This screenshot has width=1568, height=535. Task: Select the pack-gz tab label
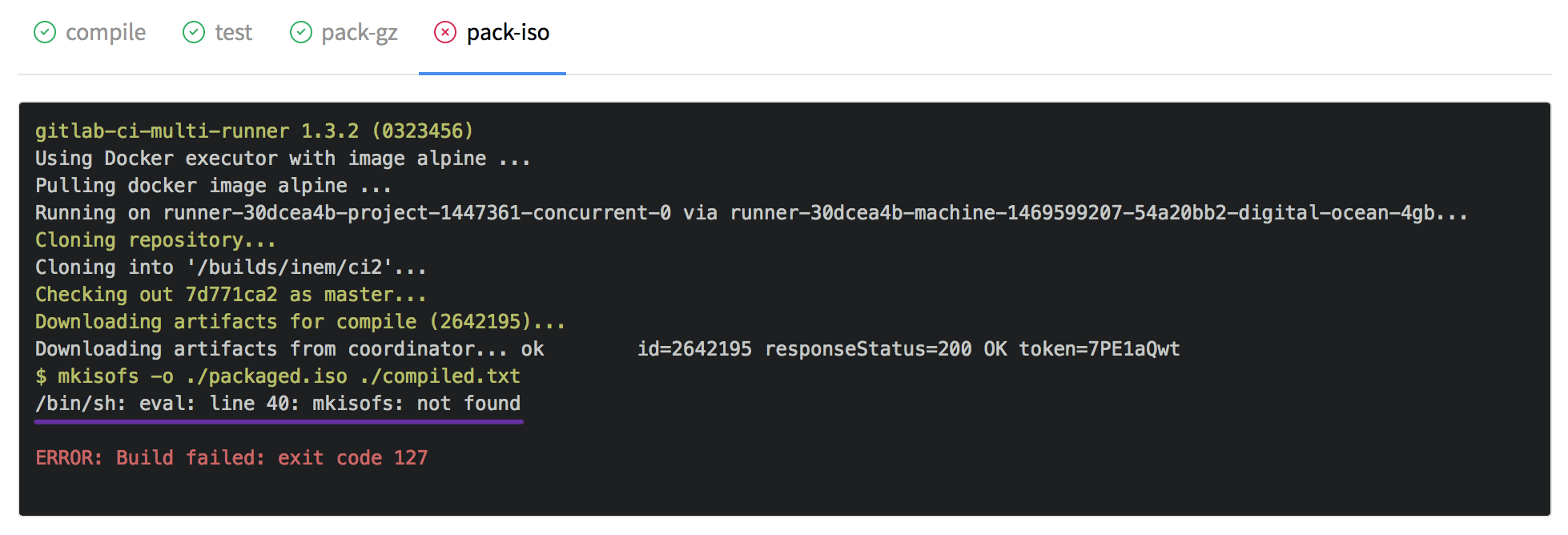click(x=359, y=32)
